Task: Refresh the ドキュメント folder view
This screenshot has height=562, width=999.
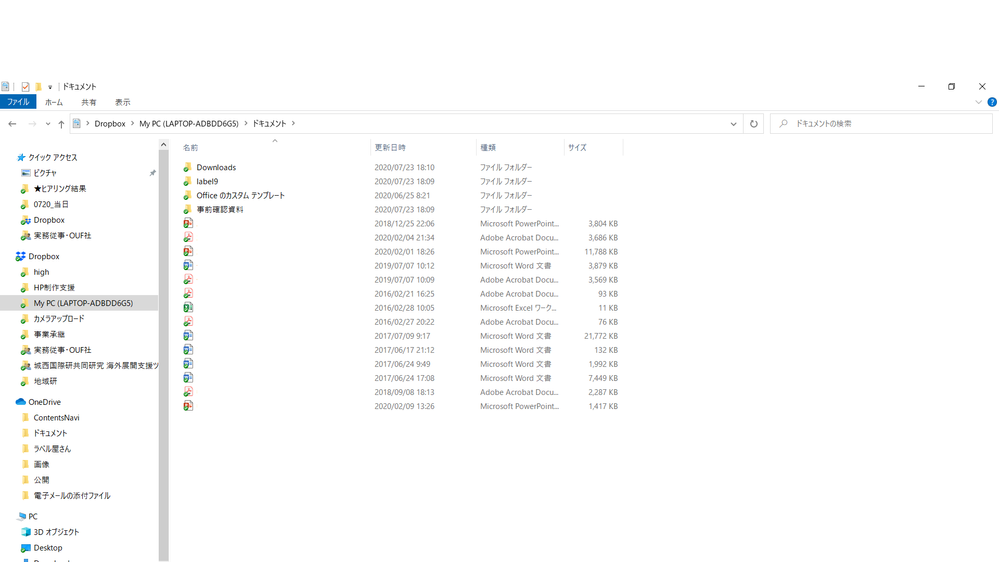Action: pos(754,124)
